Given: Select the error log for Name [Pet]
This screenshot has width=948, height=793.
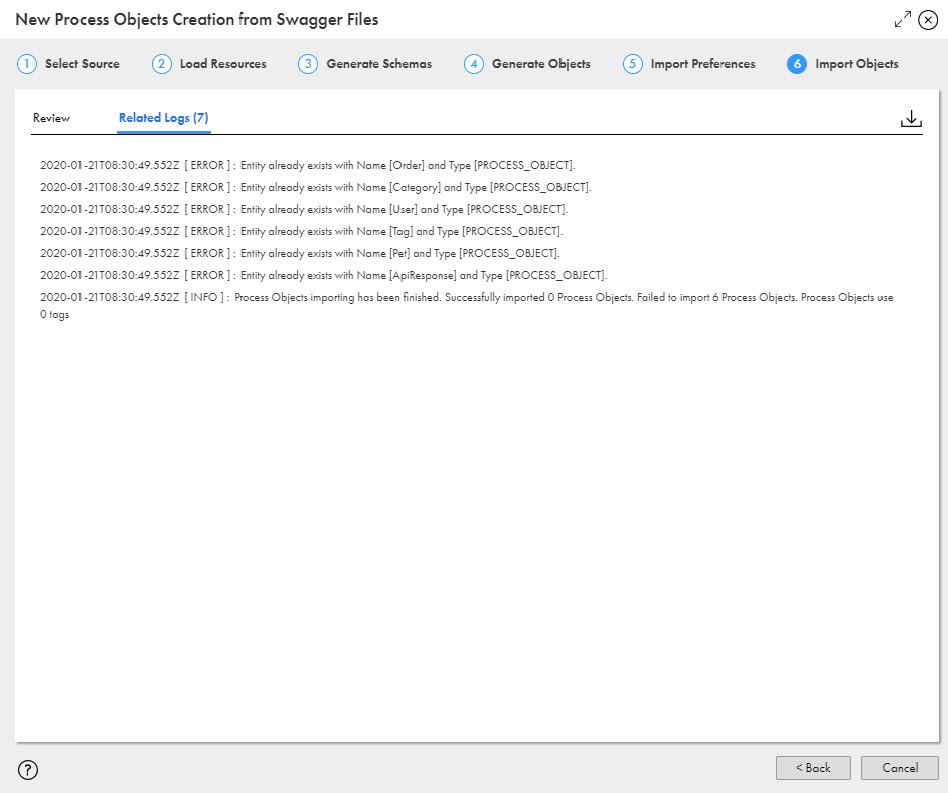Looking at the screenshot, I should click(x=300, y=253).
